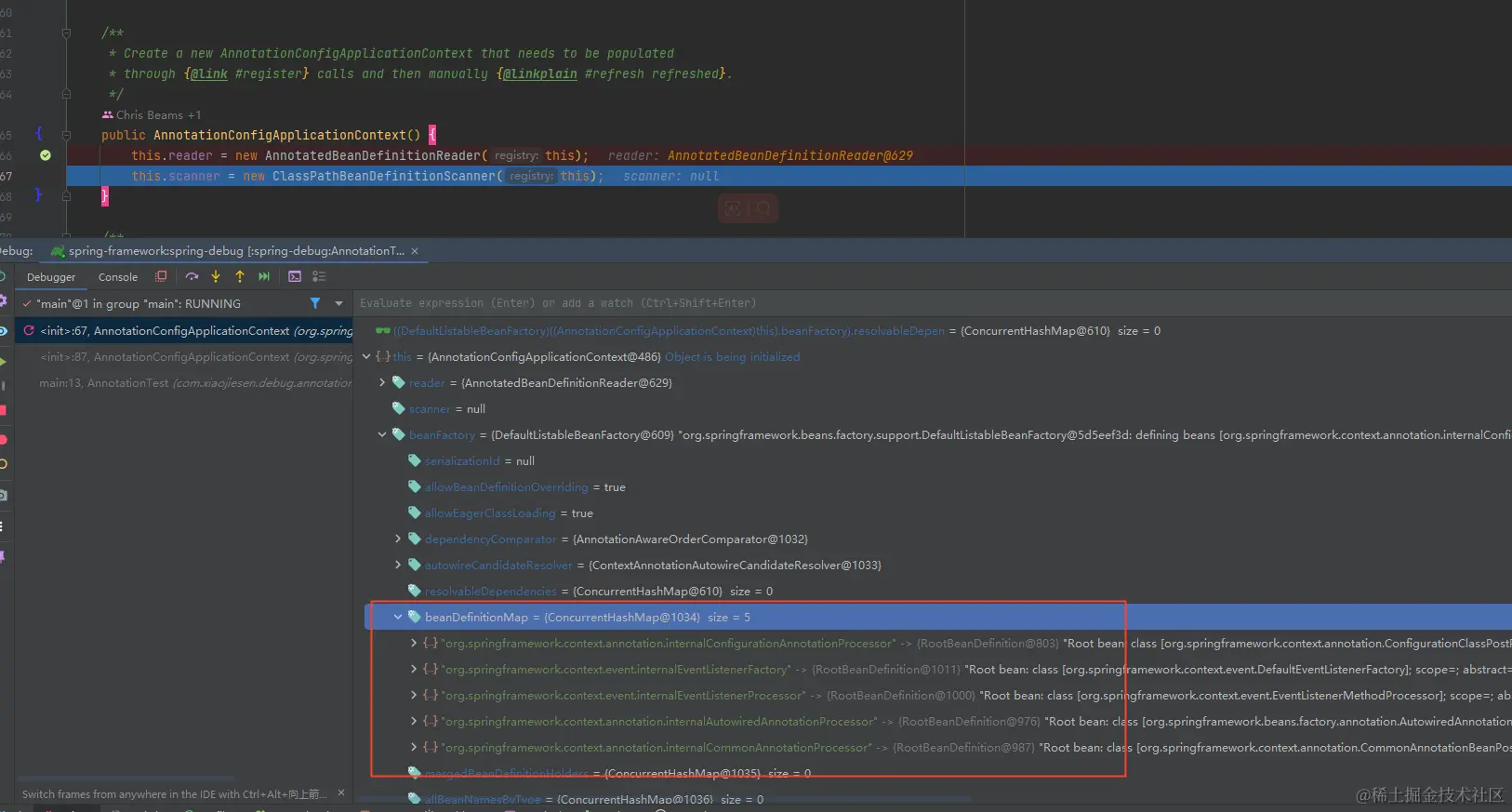Click the 'Chris Beams +1' author hint
This screenshot has width=1512, height=812.
158,114
